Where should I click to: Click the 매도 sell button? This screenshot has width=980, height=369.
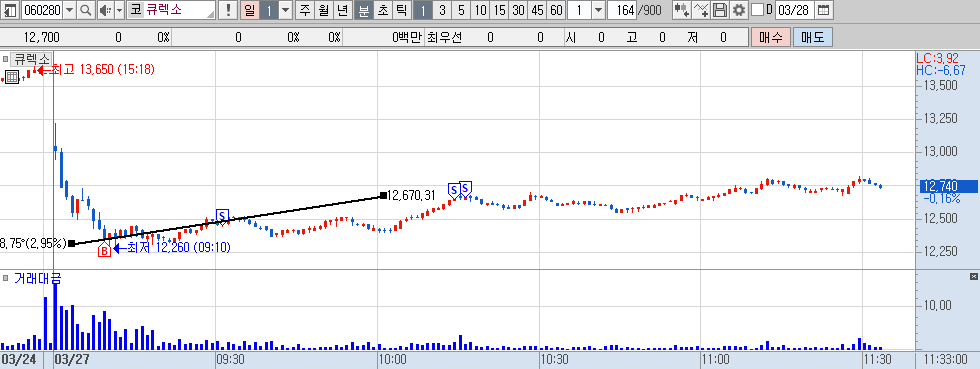pyautogui.click(x=812, y=37)
